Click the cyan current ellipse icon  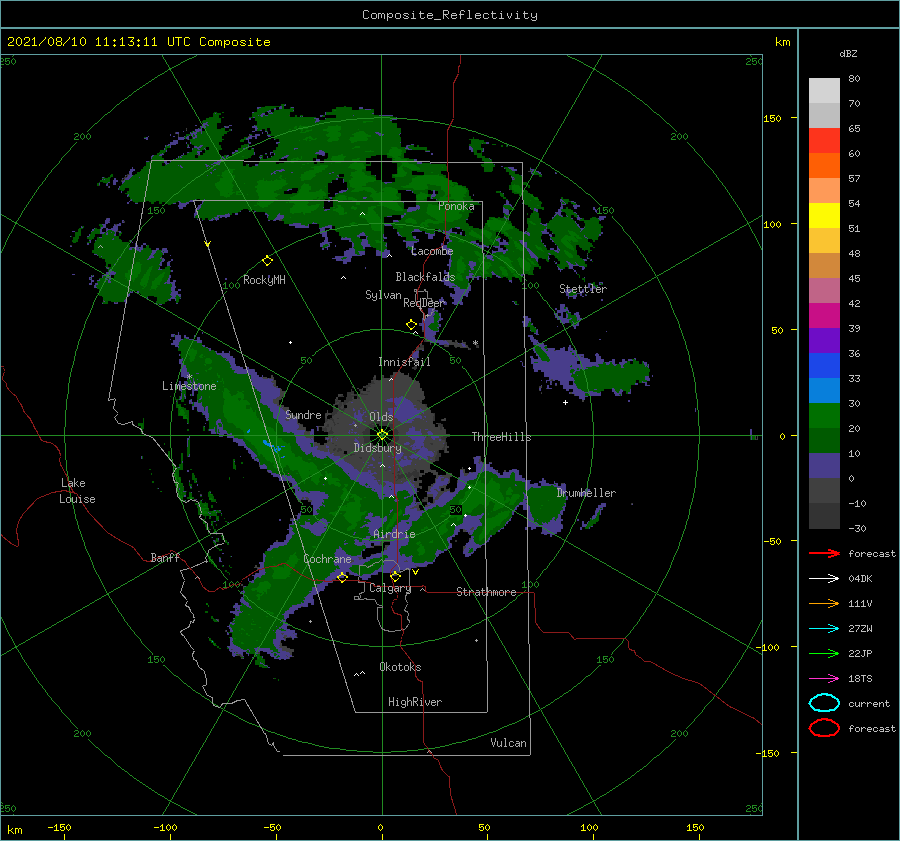pyautogui.click(x=824, y=703)
